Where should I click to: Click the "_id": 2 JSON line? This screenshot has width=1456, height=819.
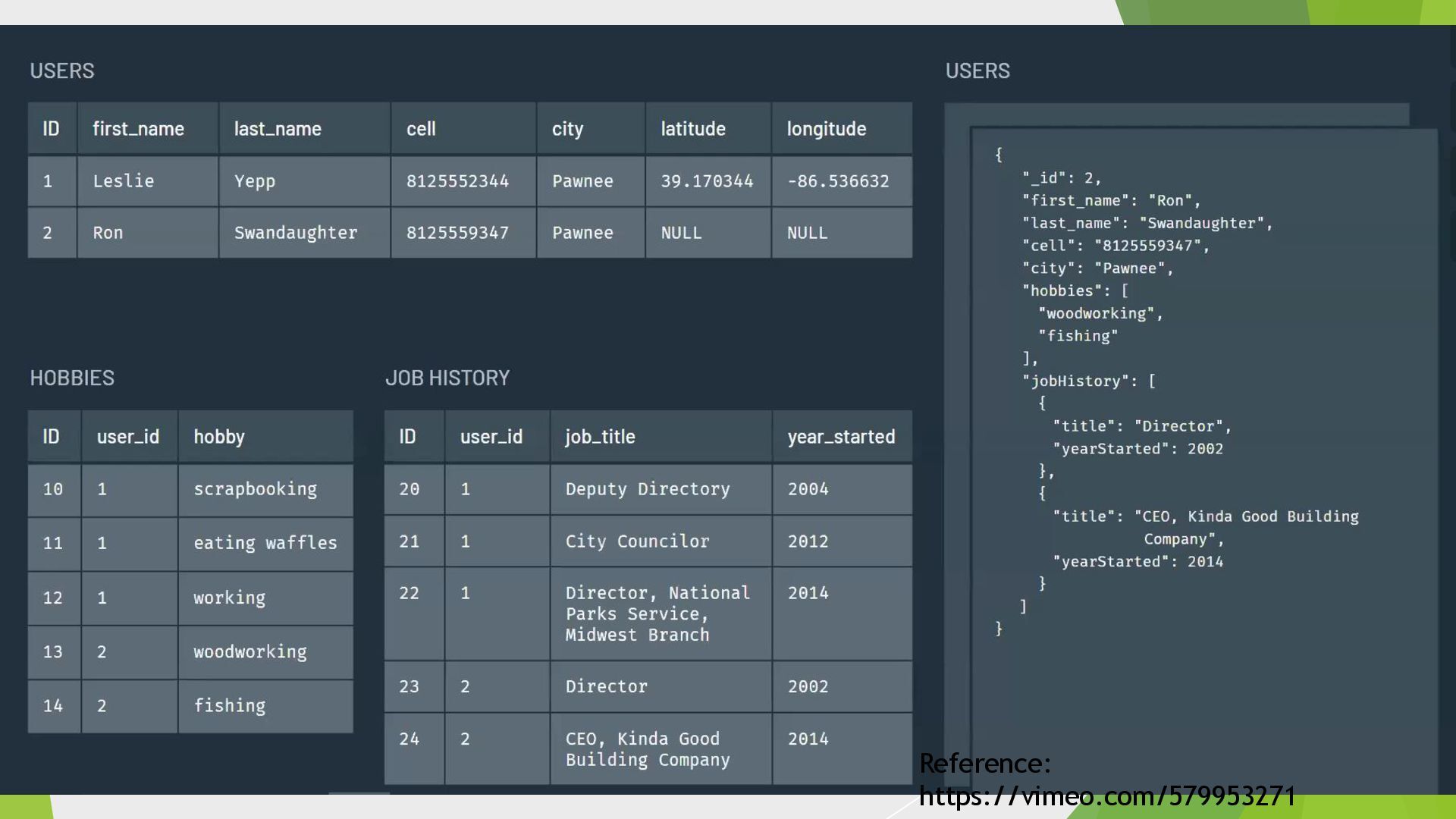click(1062, 178)
